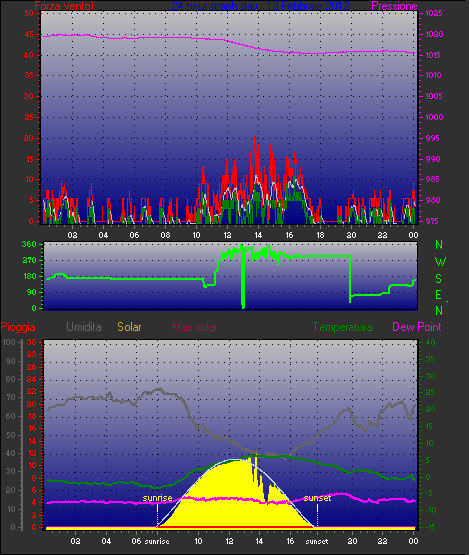Click the sunset marker on solar graph
The image size is (469, 555).
(x=317, y=498)
